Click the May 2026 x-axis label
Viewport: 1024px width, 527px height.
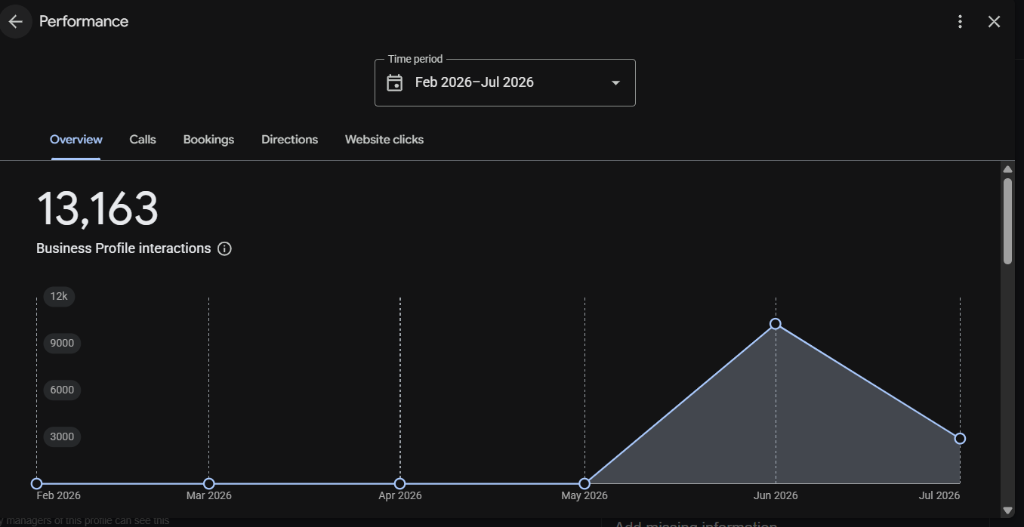584,496
